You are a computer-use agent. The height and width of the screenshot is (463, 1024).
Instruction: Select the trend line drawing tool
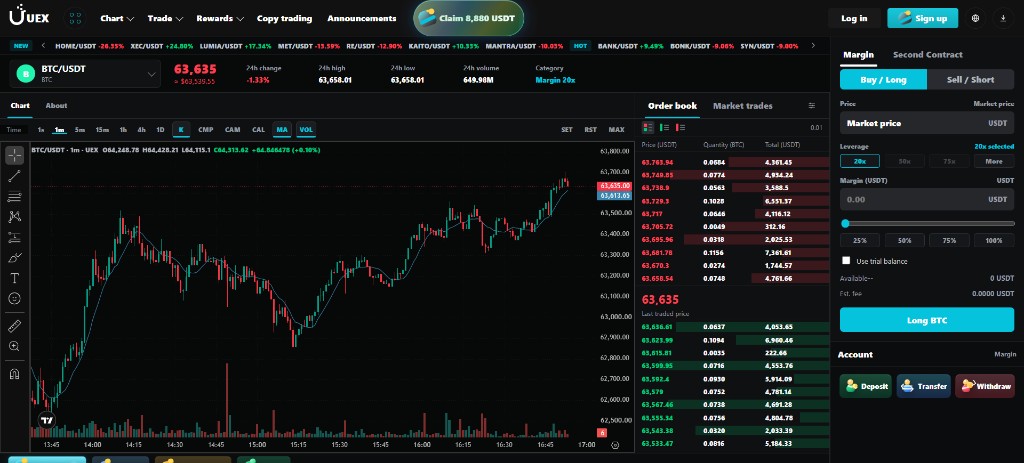click(x=14, y=176)
